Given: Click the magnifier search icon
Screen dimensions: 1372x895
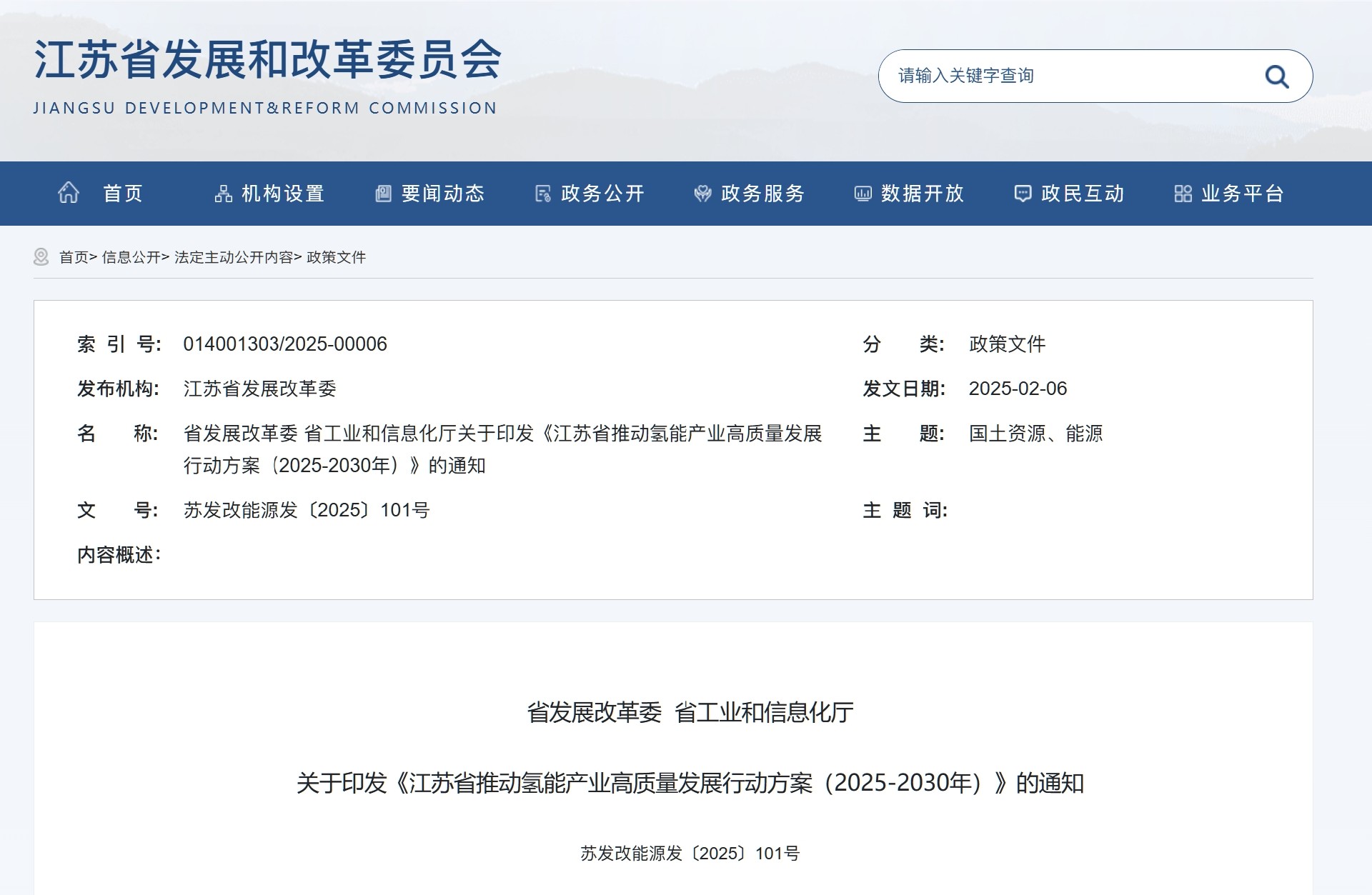Looking at the screenshot, I should tap(1276, 76).
